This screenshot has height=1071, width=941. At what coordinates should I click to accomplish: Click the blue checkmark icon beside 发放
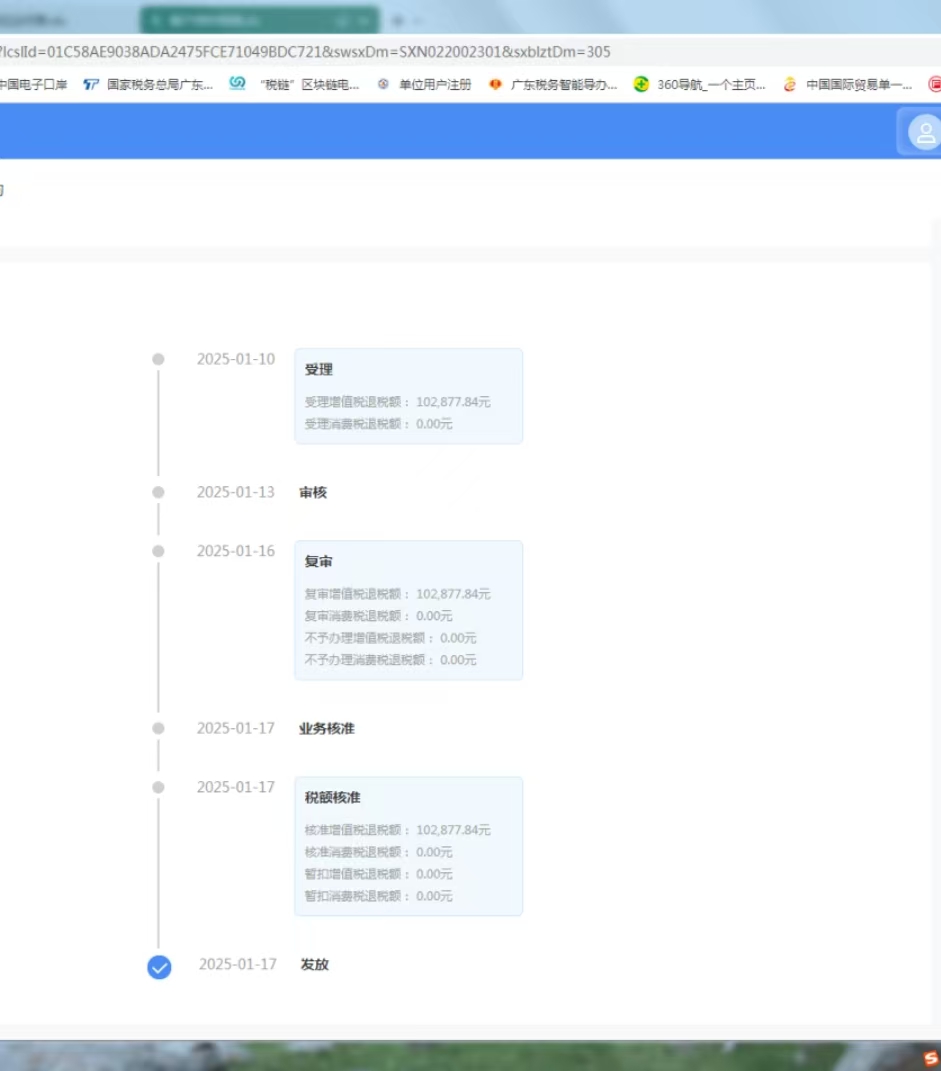159,967
